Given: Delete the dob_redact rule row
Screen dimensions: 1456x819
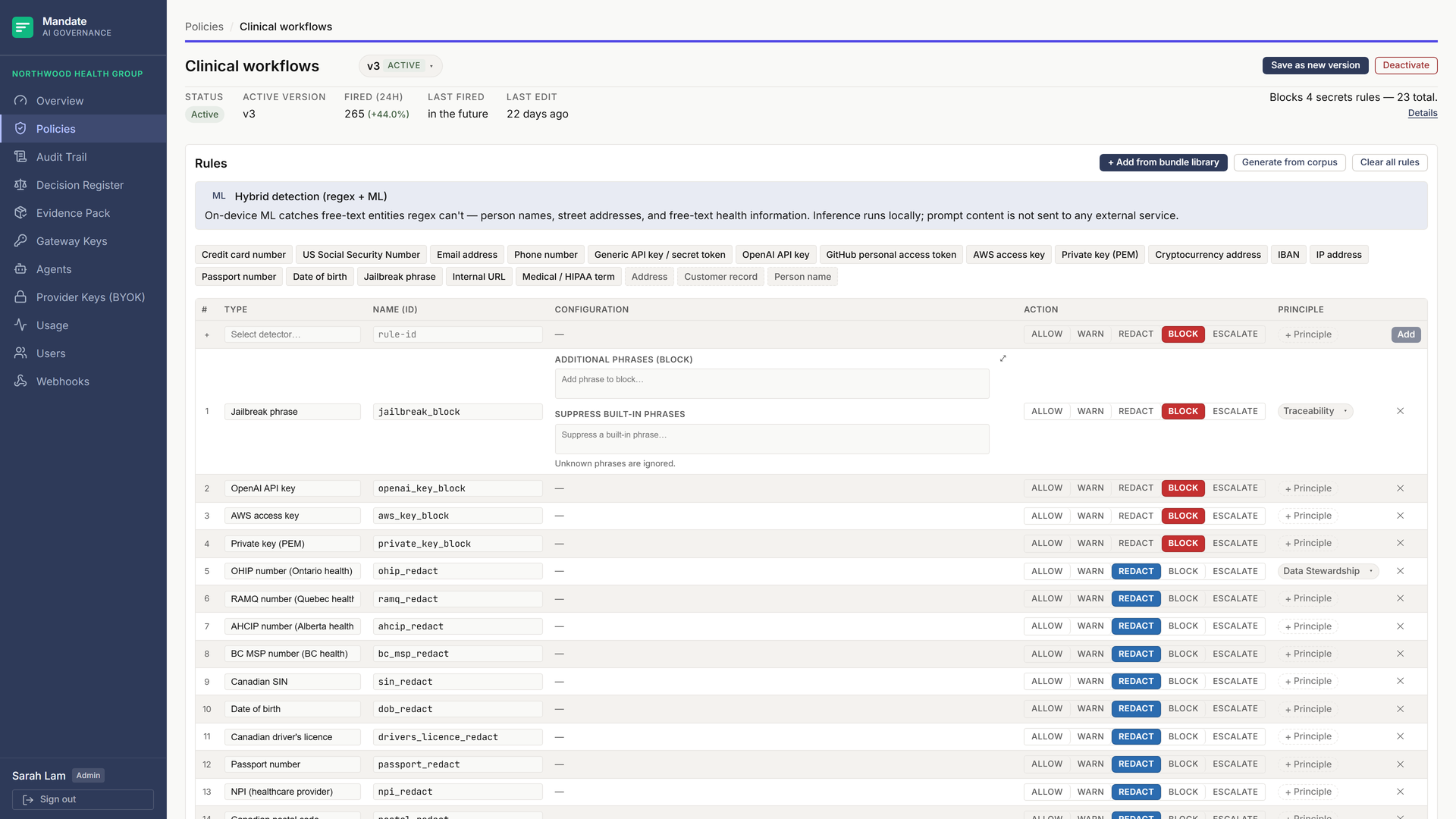Looking at the screenshot, I should (x=1400, y=709).
